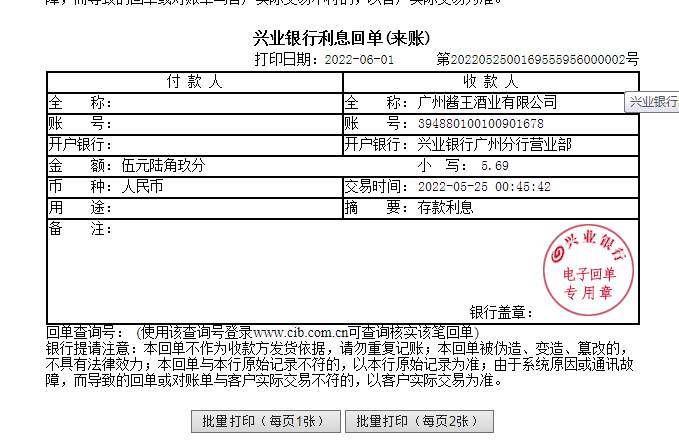
Task: Click the 付款人 column header
Action: pos(194,81)
